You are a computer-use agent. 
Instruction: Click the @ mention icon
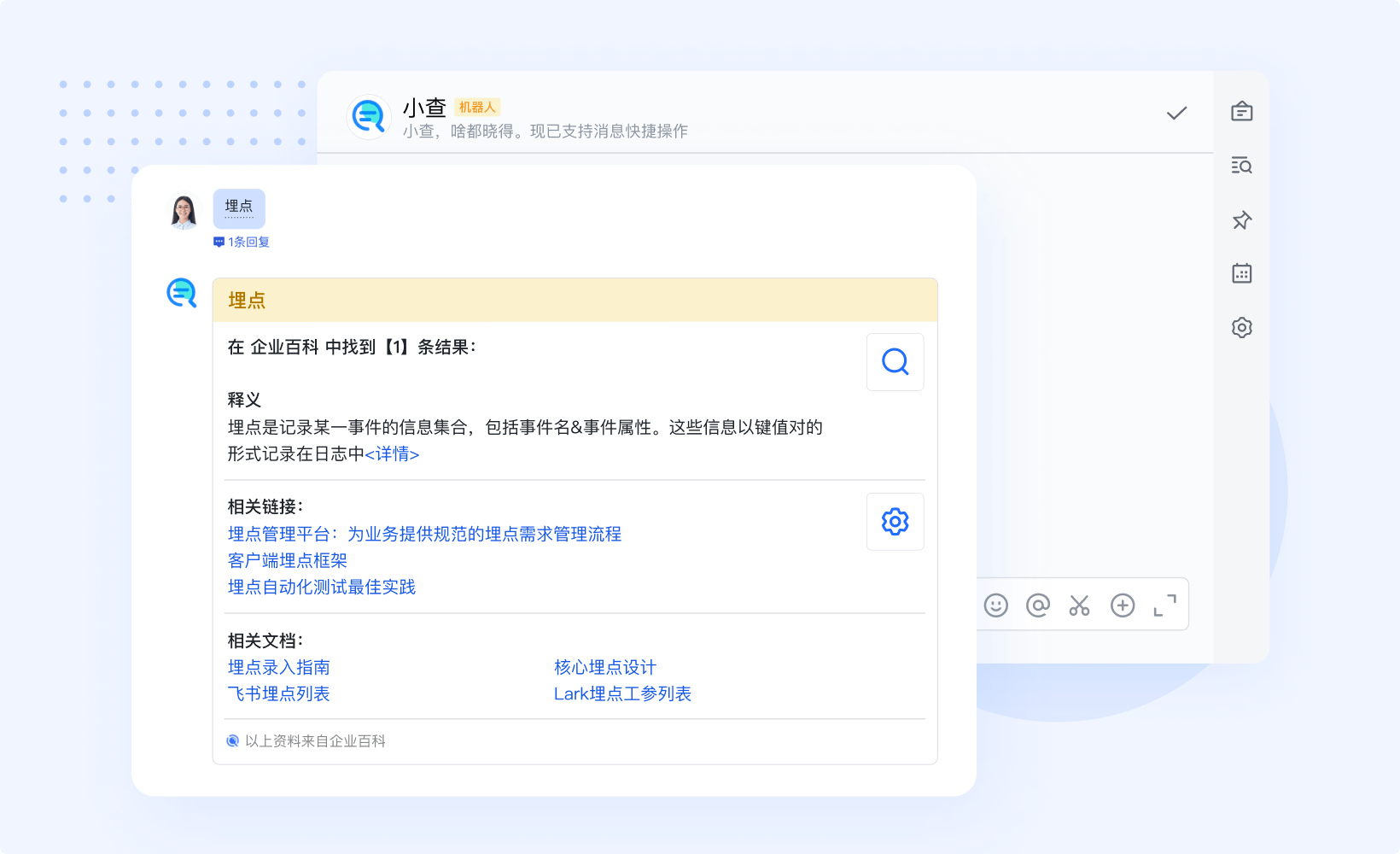[x=1037, y=605]
